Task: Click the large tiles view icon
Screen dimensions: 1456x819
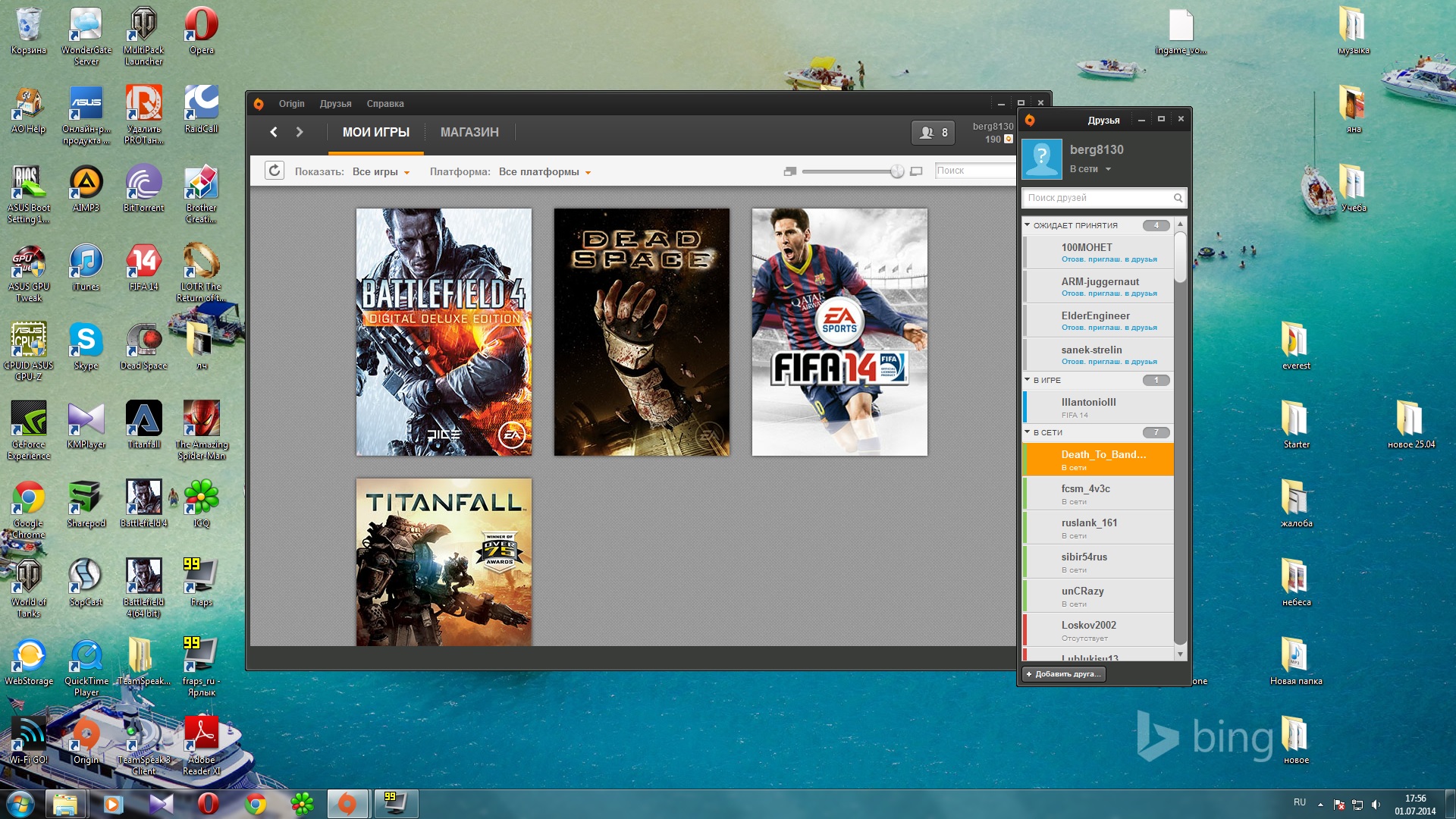Action: (916, 171)
